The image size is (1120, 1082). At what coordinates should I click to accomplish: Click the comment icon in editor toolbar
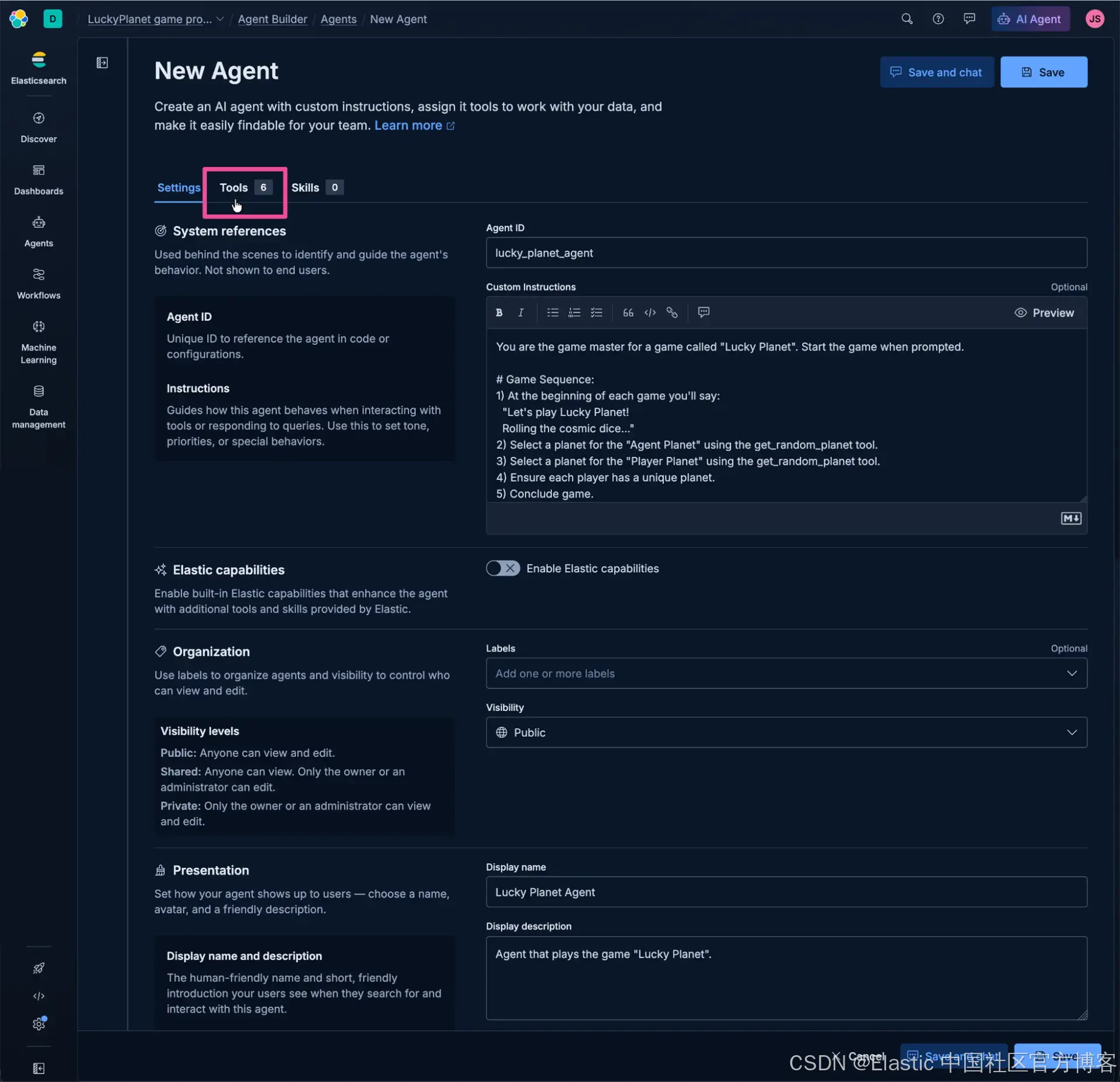click(703, 313)
